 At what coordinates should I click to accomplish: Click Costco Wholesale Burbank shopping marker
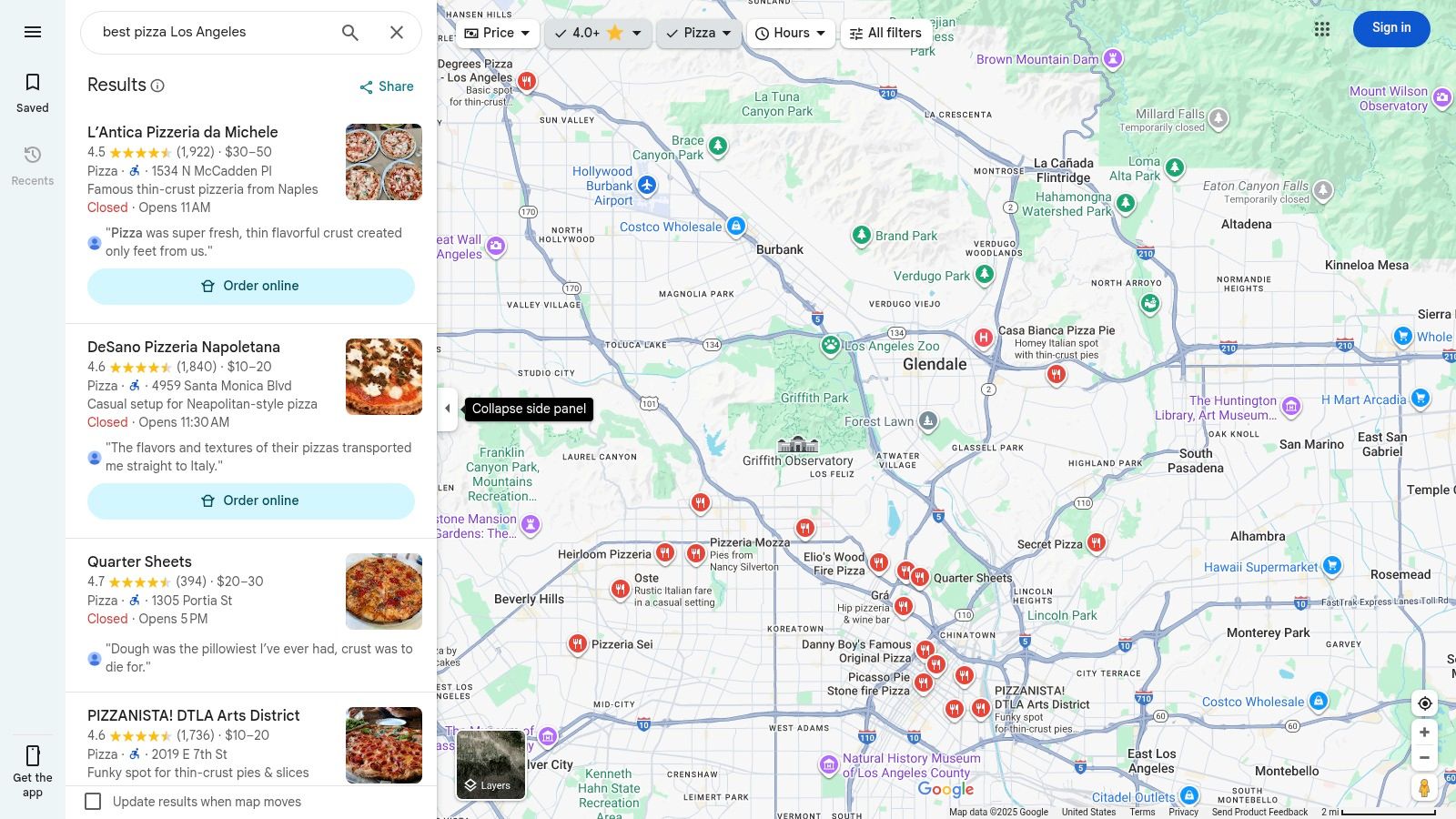(x=736, y=226)
